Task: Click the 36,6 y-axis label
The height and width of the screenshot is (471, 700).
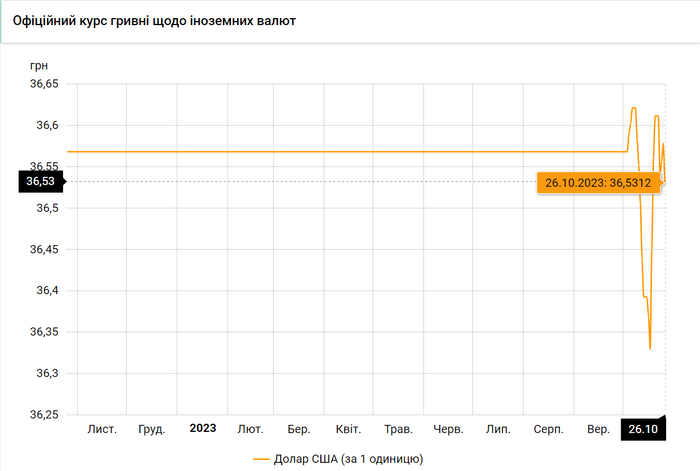Action: tap(48, 126)
